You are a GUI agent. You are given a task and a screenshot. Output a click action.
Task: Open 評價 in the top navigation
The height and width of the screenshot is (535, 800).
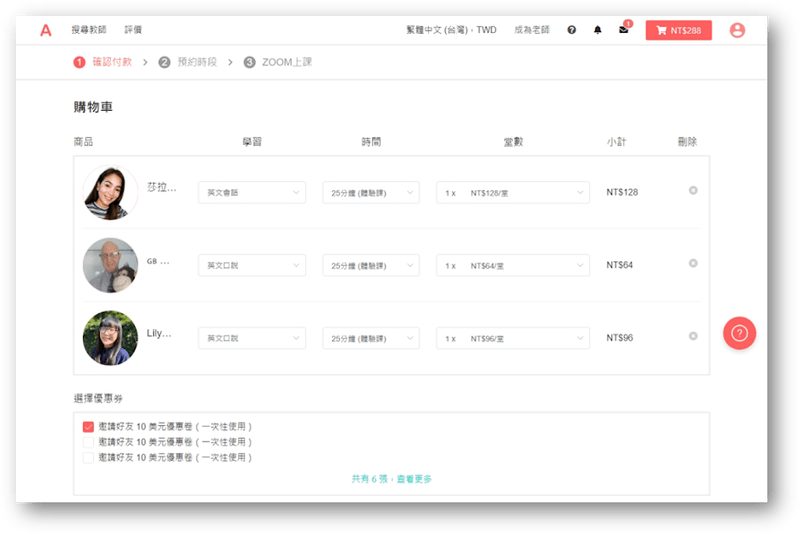pyautogui.click(x=133, y=30)
